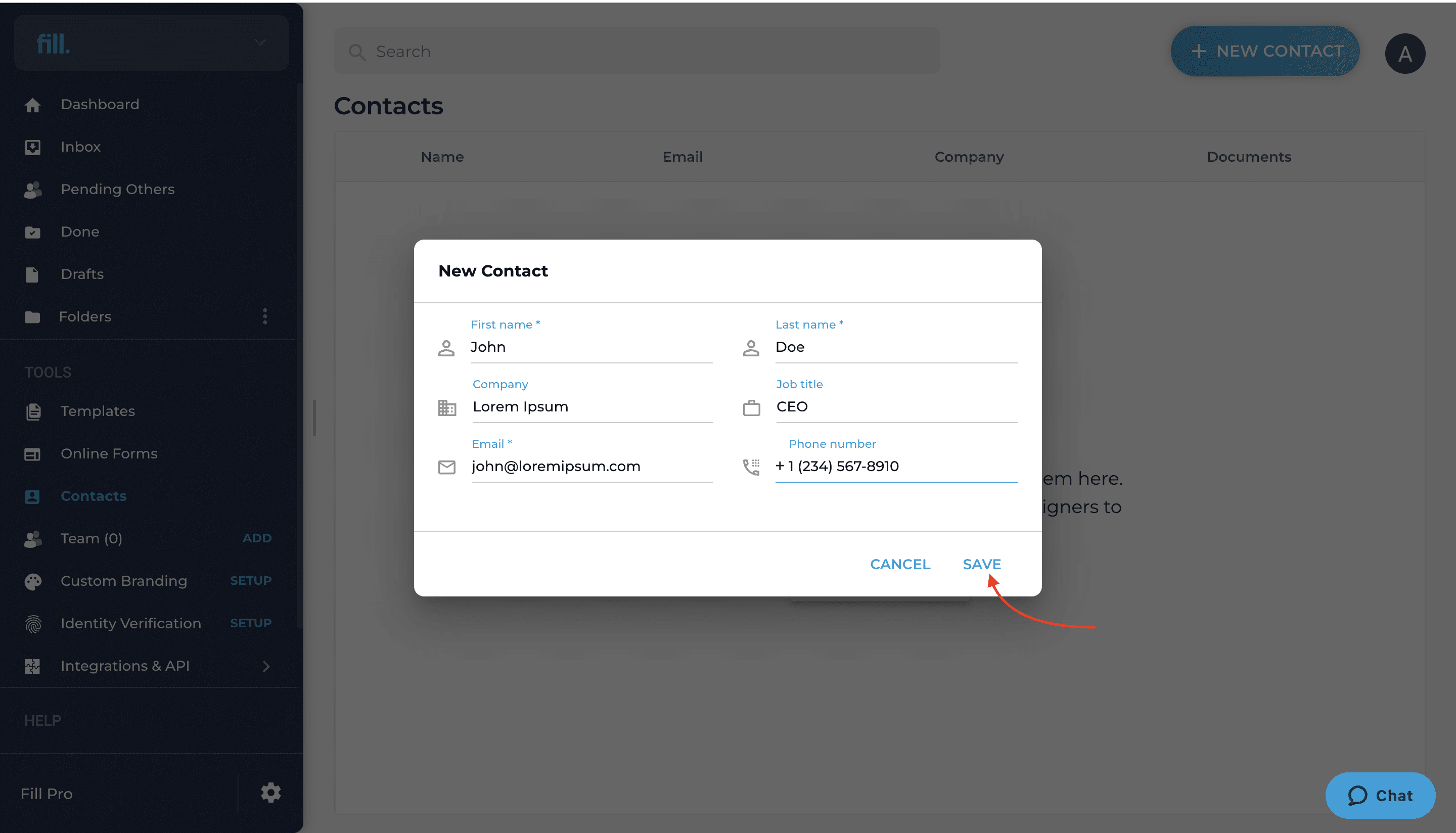Click the Contacts address book icon
1456x833 pixels.
pos(33,496)
